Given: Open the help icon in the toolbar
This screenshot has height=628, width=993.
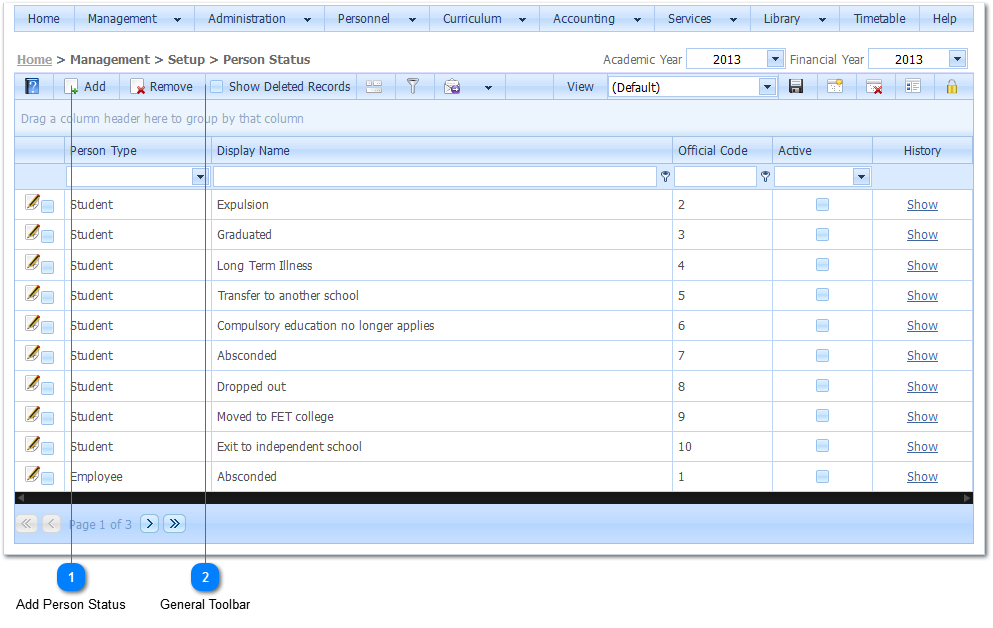Looking at the screenshot, I should click(32, 86).
